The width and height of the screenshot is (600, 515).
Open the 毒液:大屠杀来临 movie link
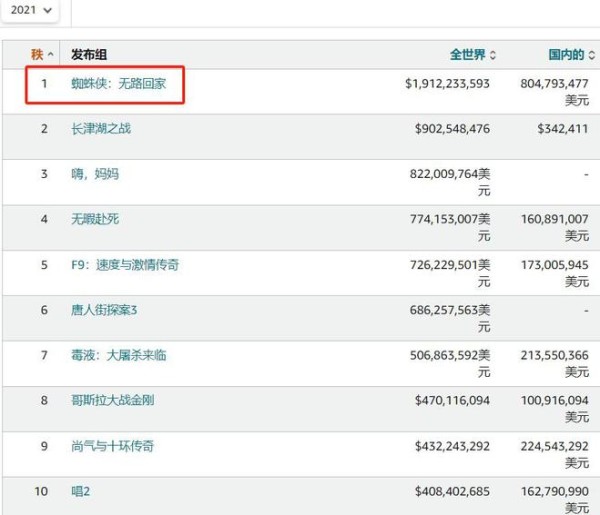coord(119,355)
